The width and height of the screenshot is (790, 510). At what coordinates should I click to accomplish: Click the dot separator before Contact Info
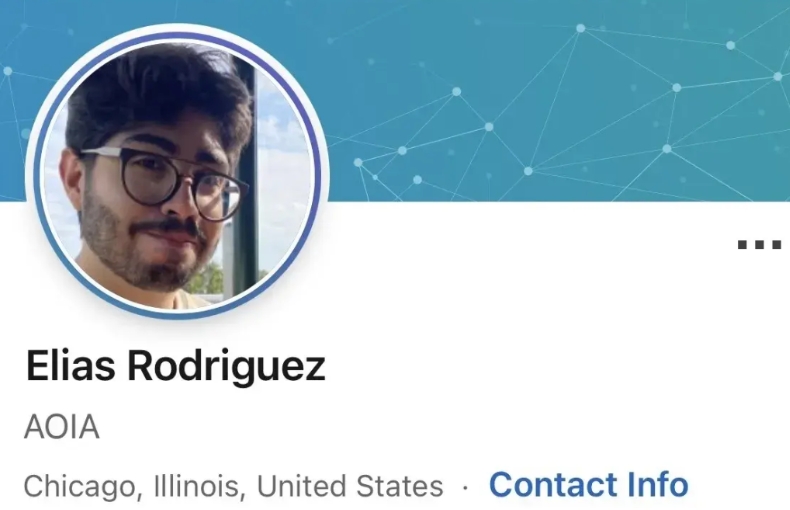tap(465, 488)
